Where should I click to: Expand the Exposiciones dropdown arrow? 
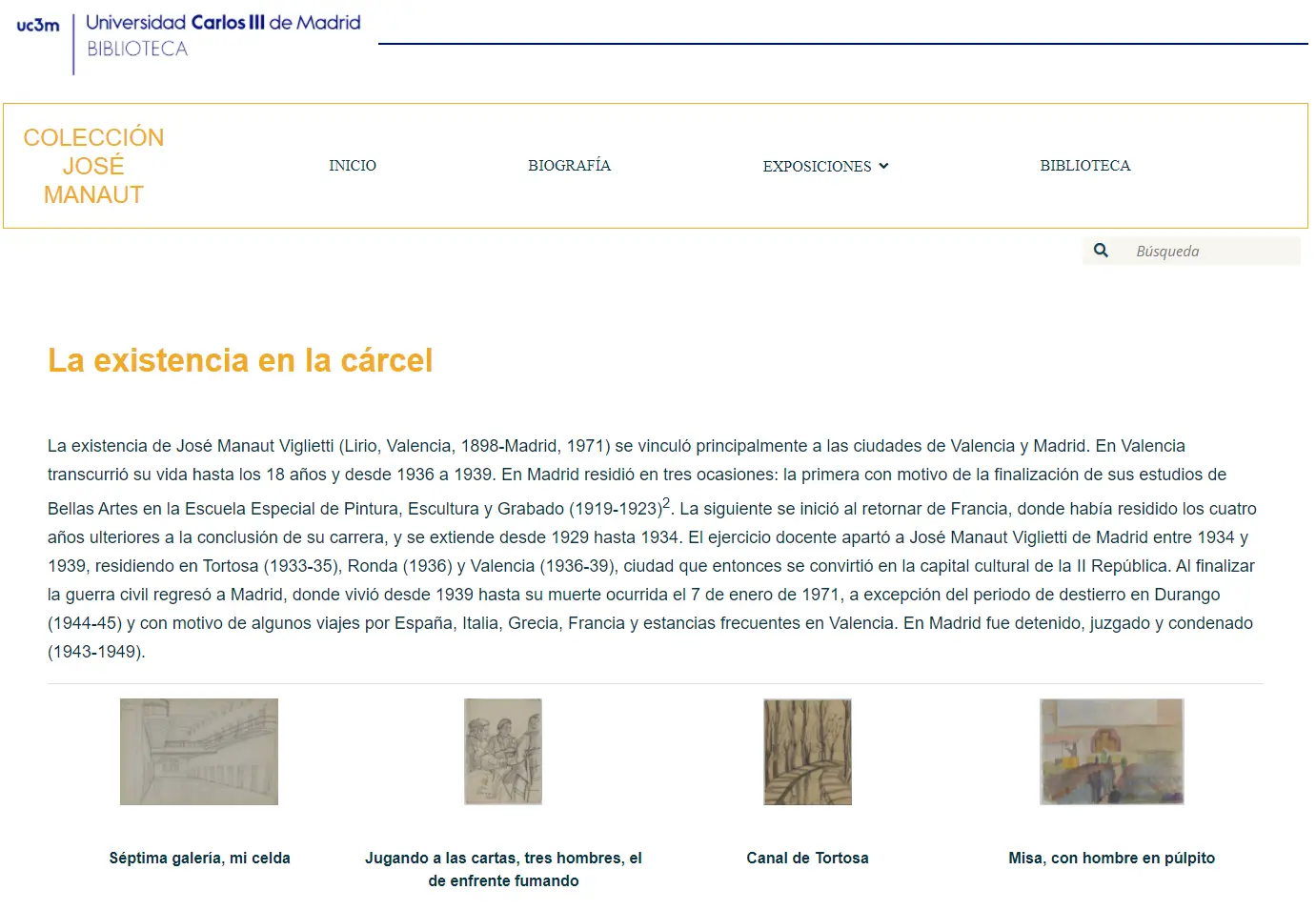pyautogui.click(x=883, y=166)
